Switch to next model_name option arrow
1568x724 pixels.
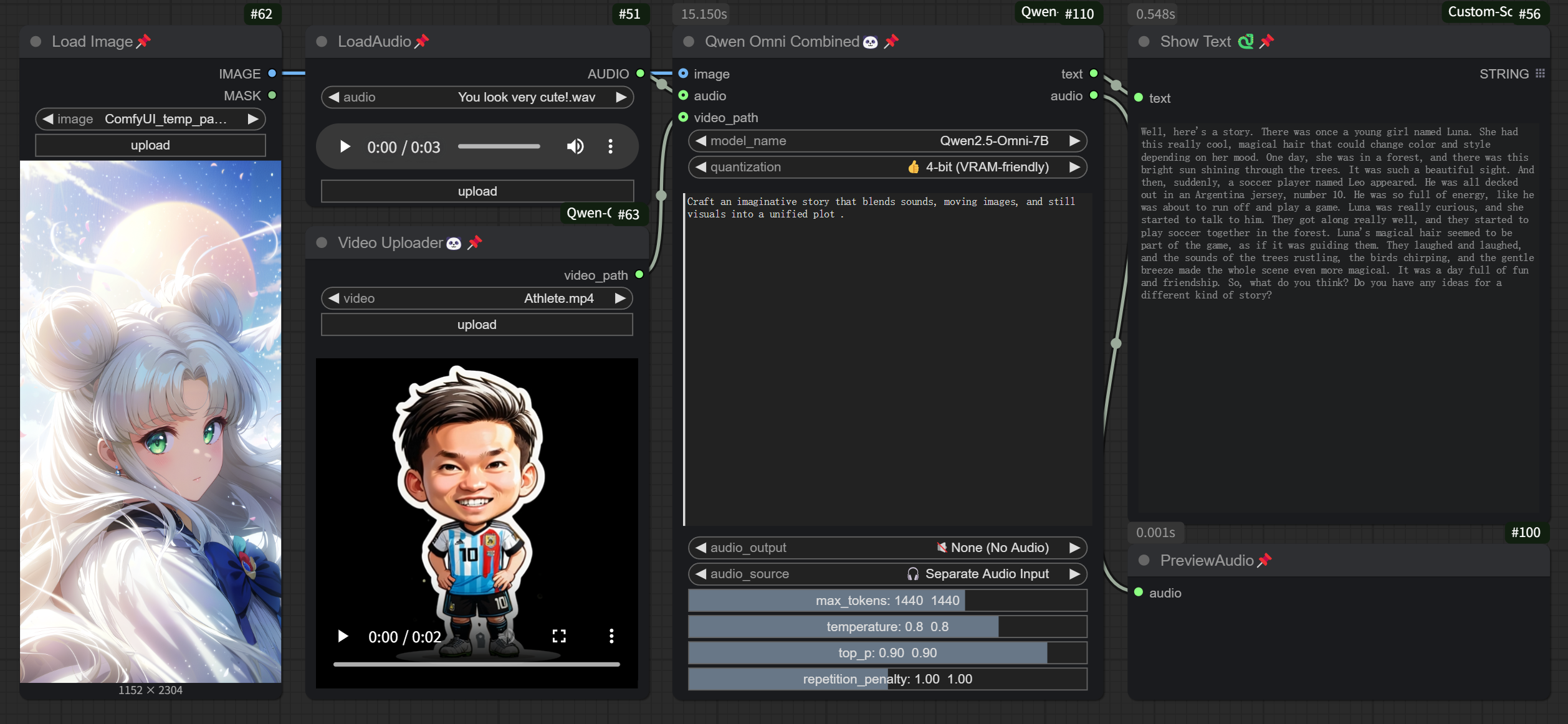pos(1074,141)
